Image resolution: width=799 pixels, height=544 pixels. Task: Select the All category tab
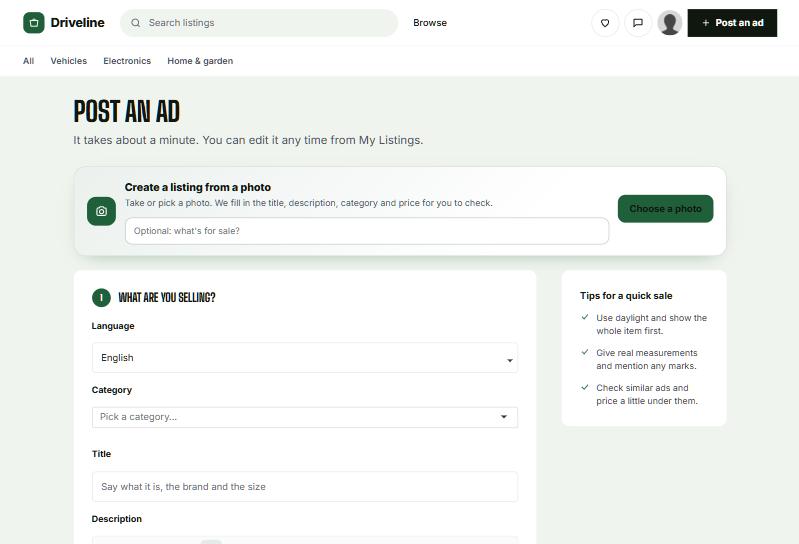tap(29, 61)
